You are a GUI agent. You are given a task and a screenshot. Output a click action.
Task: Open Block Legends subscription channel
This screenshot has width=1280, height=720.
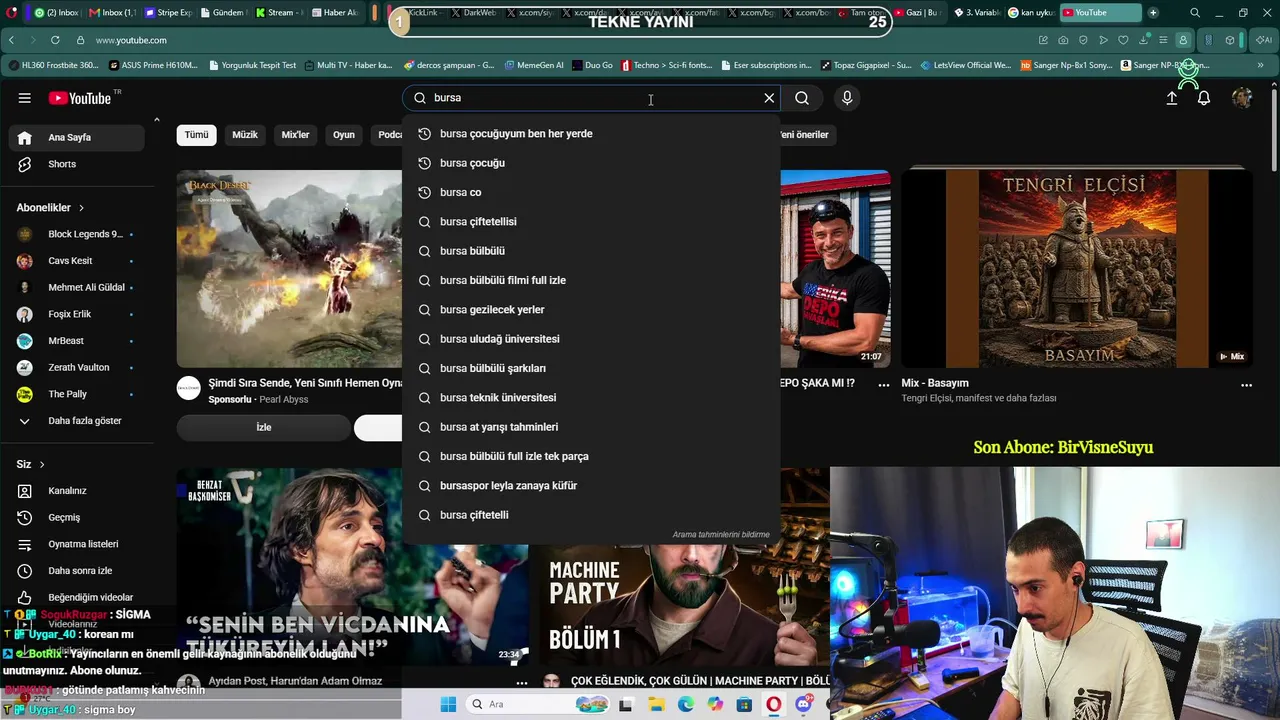coord(78,234)
